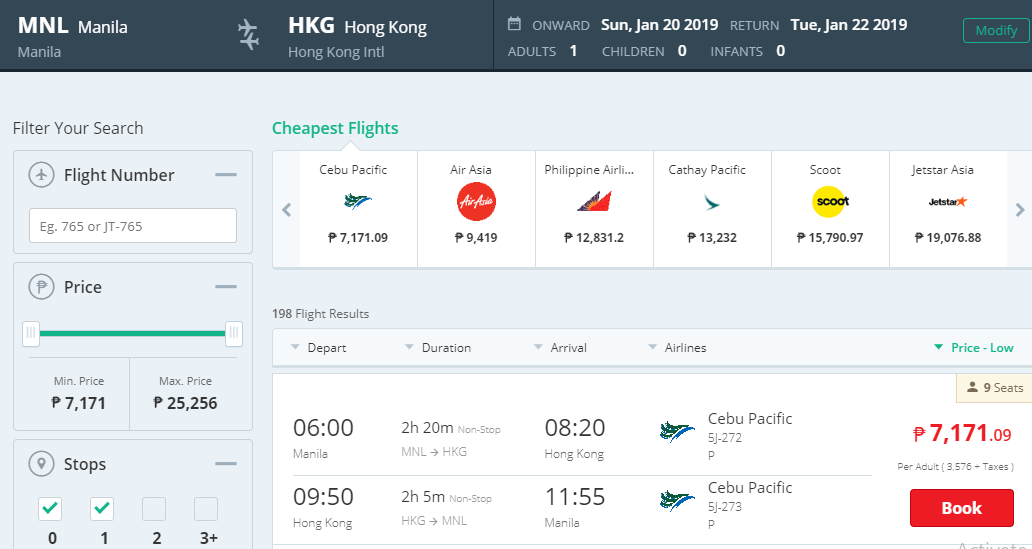Select the Cathay Pacific logo
The image size is (1032, 549).
coord(711,201)
